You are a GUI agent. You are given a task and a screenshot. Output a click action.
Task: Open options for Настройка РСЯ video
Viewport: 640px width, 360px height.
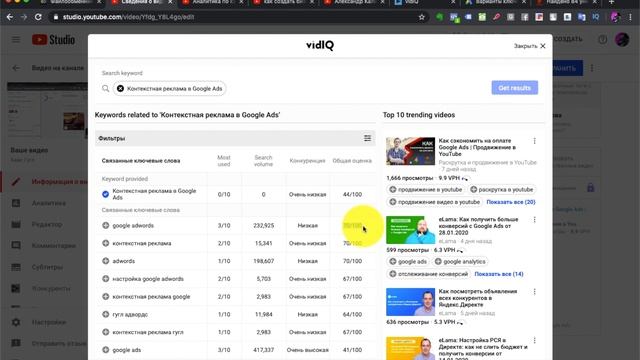(534, 340)
